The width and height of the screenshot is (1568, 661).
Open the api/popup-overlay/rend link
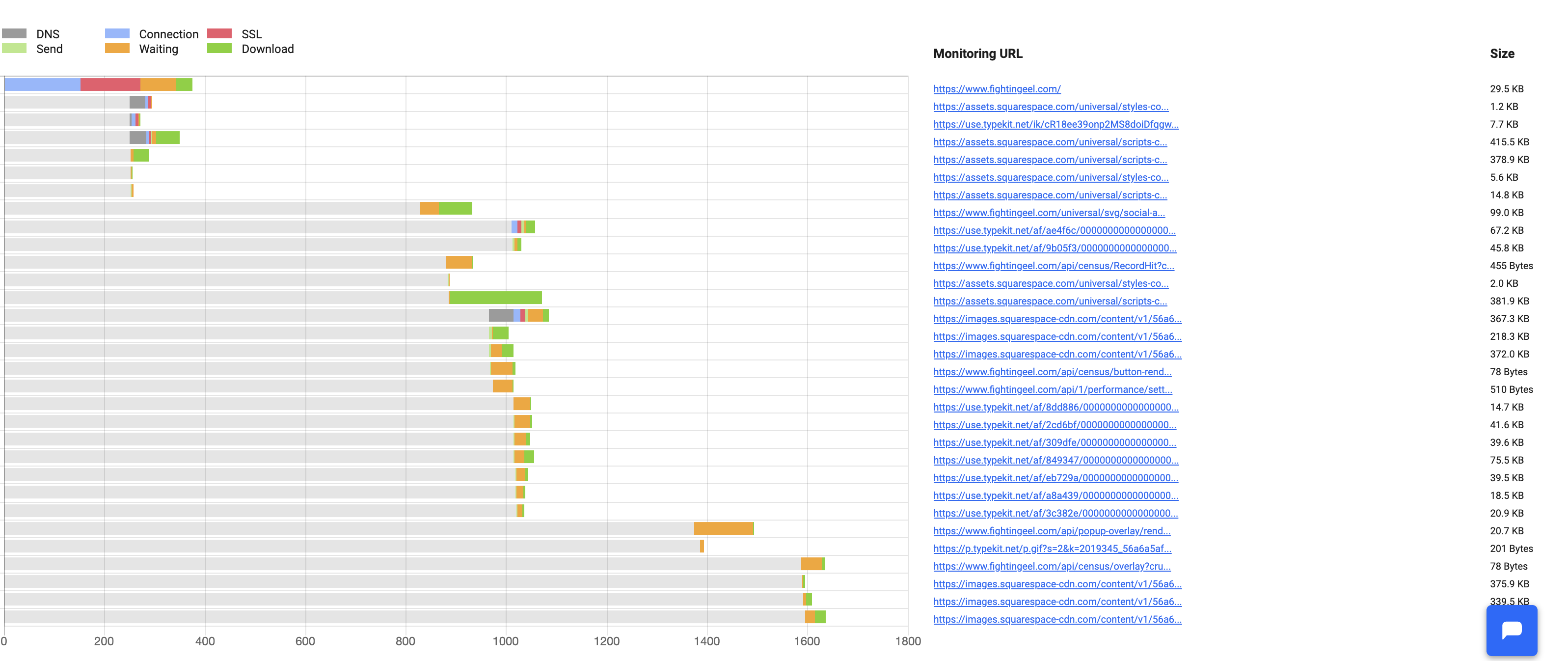coord(1051,531)
